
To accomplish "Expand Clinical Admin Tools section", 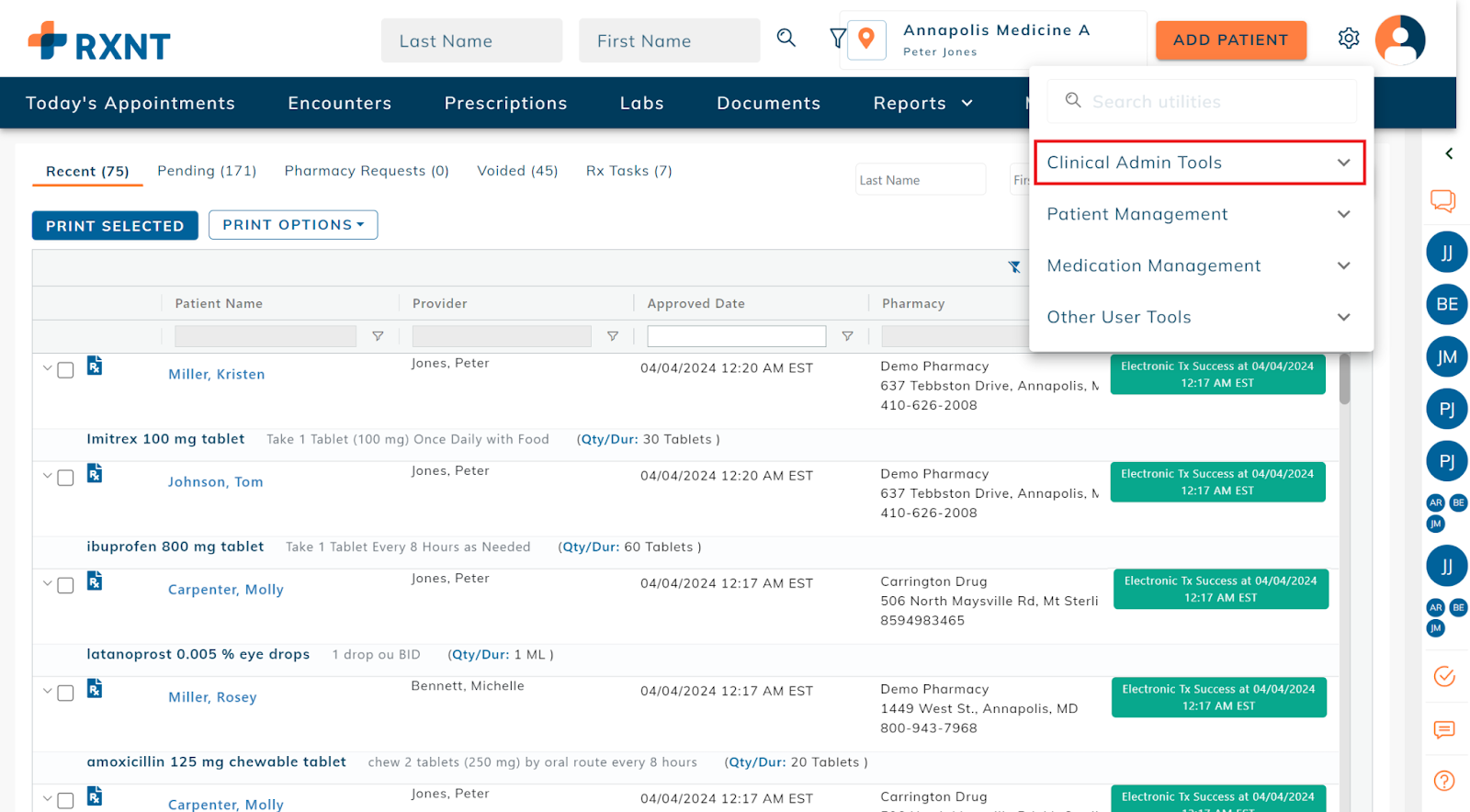I will pyautogui.click(x=1199, y=163).
